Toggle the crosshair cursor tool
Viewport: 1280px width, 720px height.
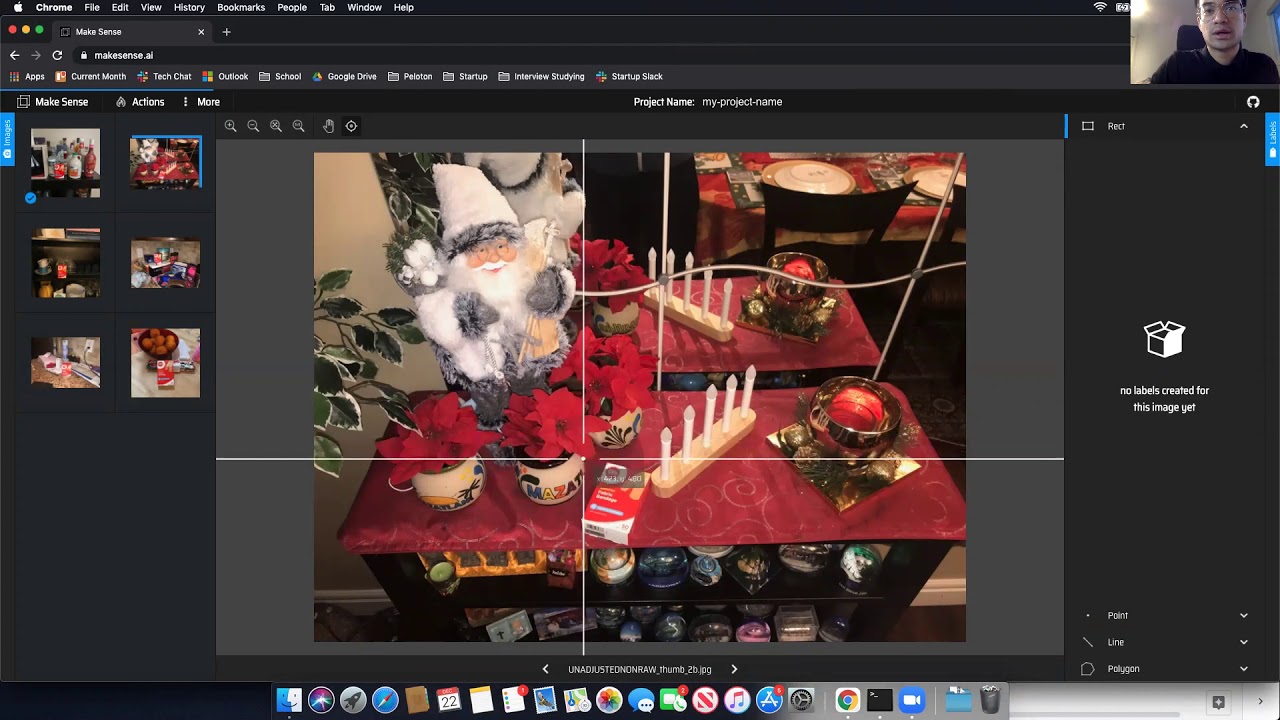tap(351, 126)
